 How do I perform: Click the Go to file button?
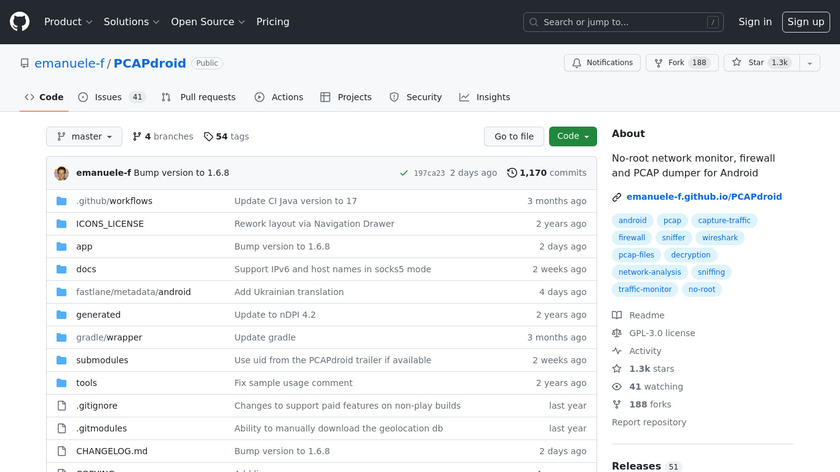click(514, 137)
